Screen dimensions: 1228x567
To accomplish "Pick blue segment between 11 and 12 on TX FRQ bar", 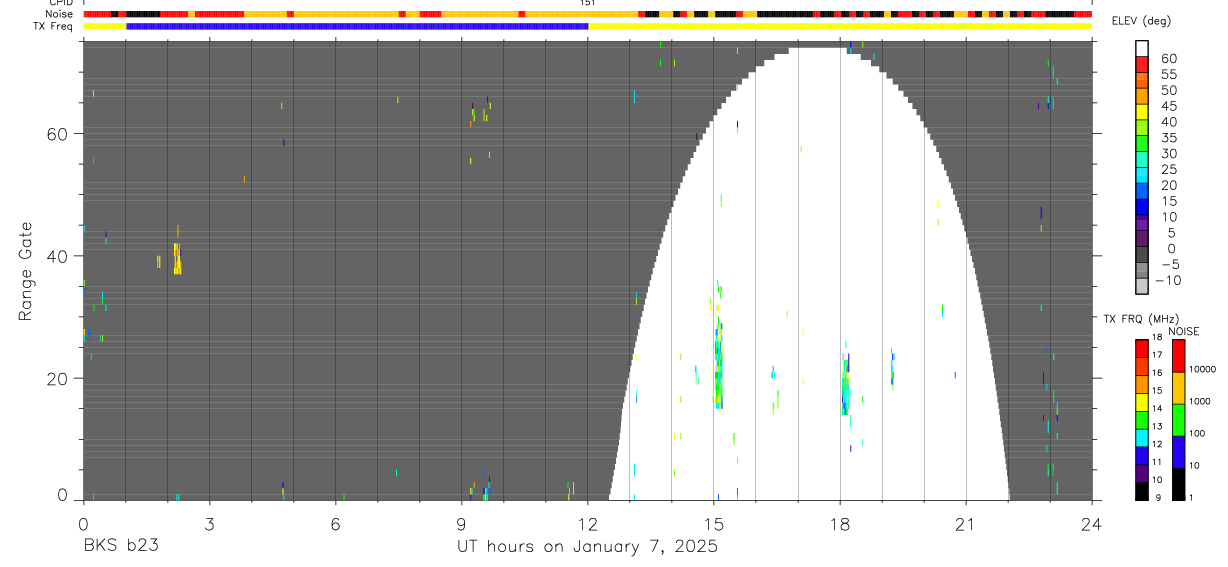I will (x=1141, y=455).
